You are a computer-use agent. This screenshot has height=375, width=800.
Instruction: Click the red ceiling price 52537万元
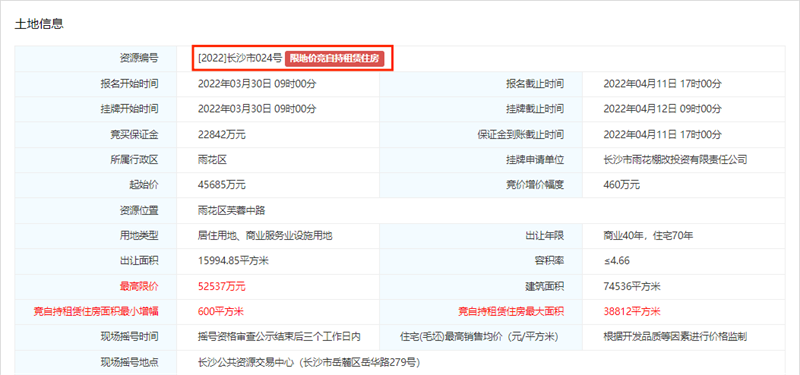click(222, 286)
